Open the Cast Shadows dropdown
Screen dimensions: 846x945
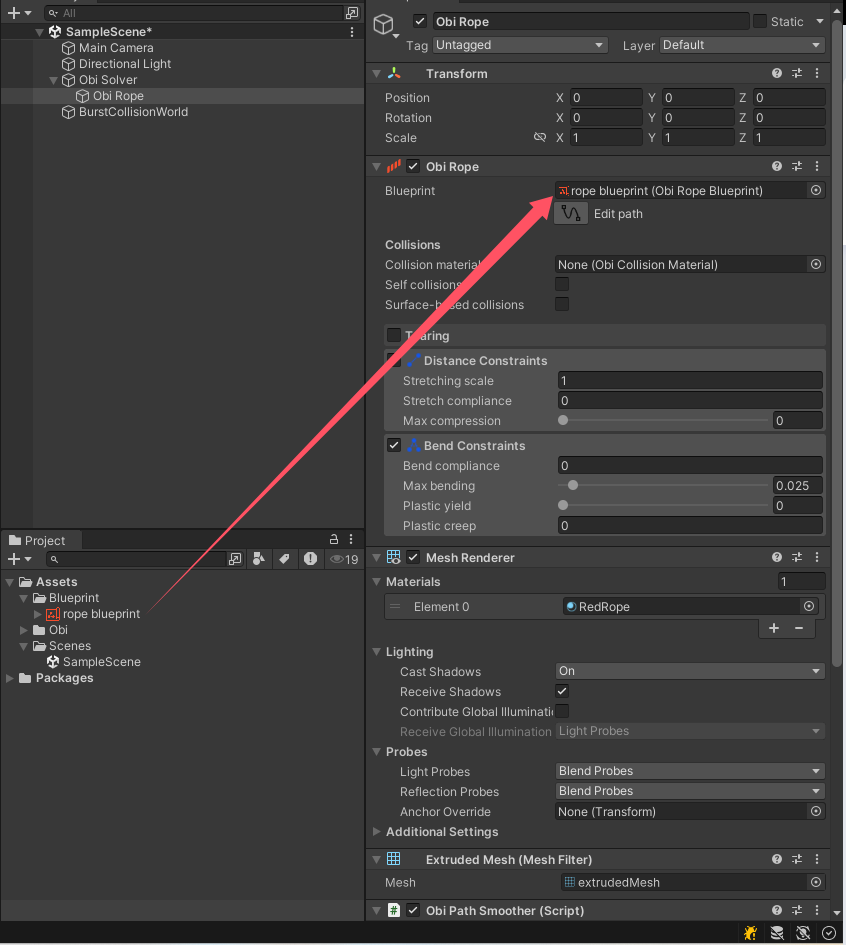coord(689,671)
